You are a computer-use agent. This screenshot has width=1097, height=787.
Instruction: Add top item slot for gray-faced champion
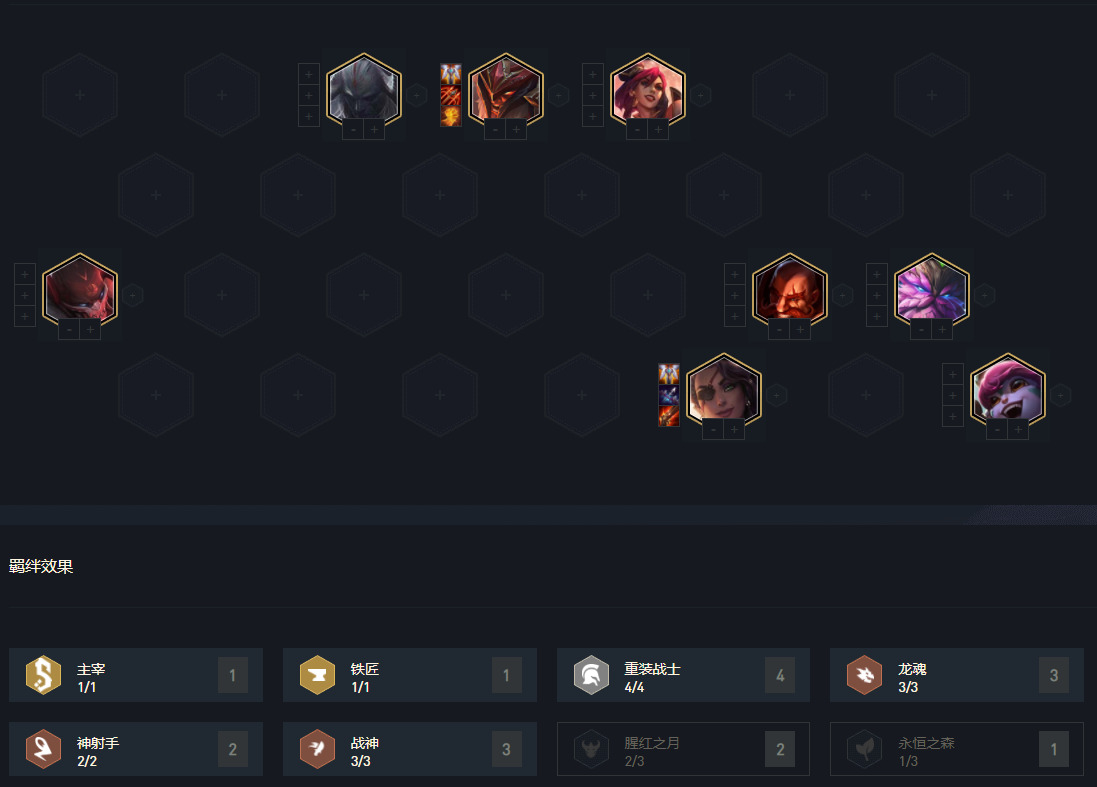[x=309, y=74]
